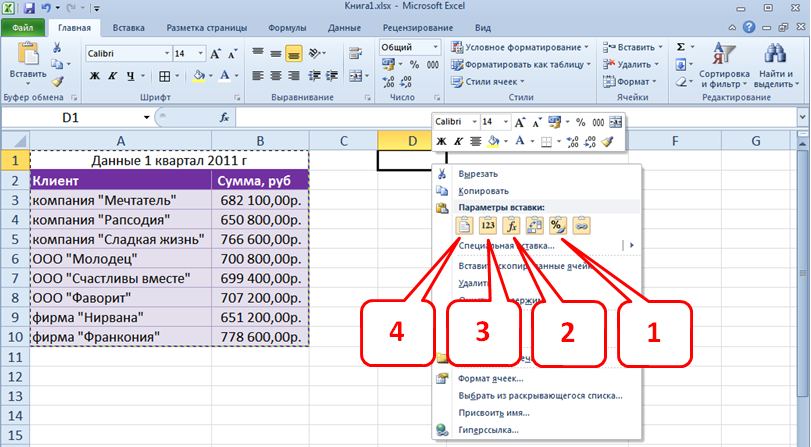
Task: Expand the Общий number format dropdown
Action: [435, 47]
